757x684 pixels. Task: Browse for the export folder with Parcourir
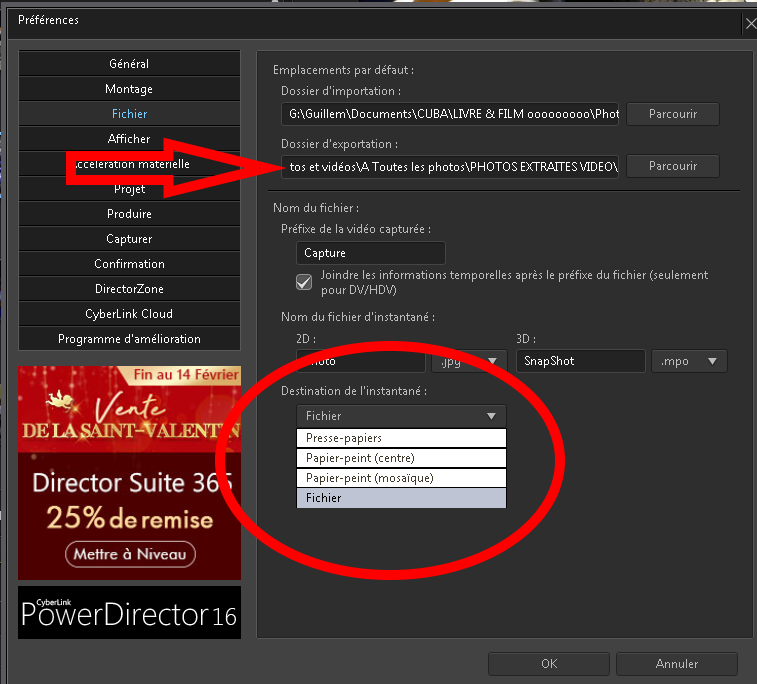pos(673,166)
